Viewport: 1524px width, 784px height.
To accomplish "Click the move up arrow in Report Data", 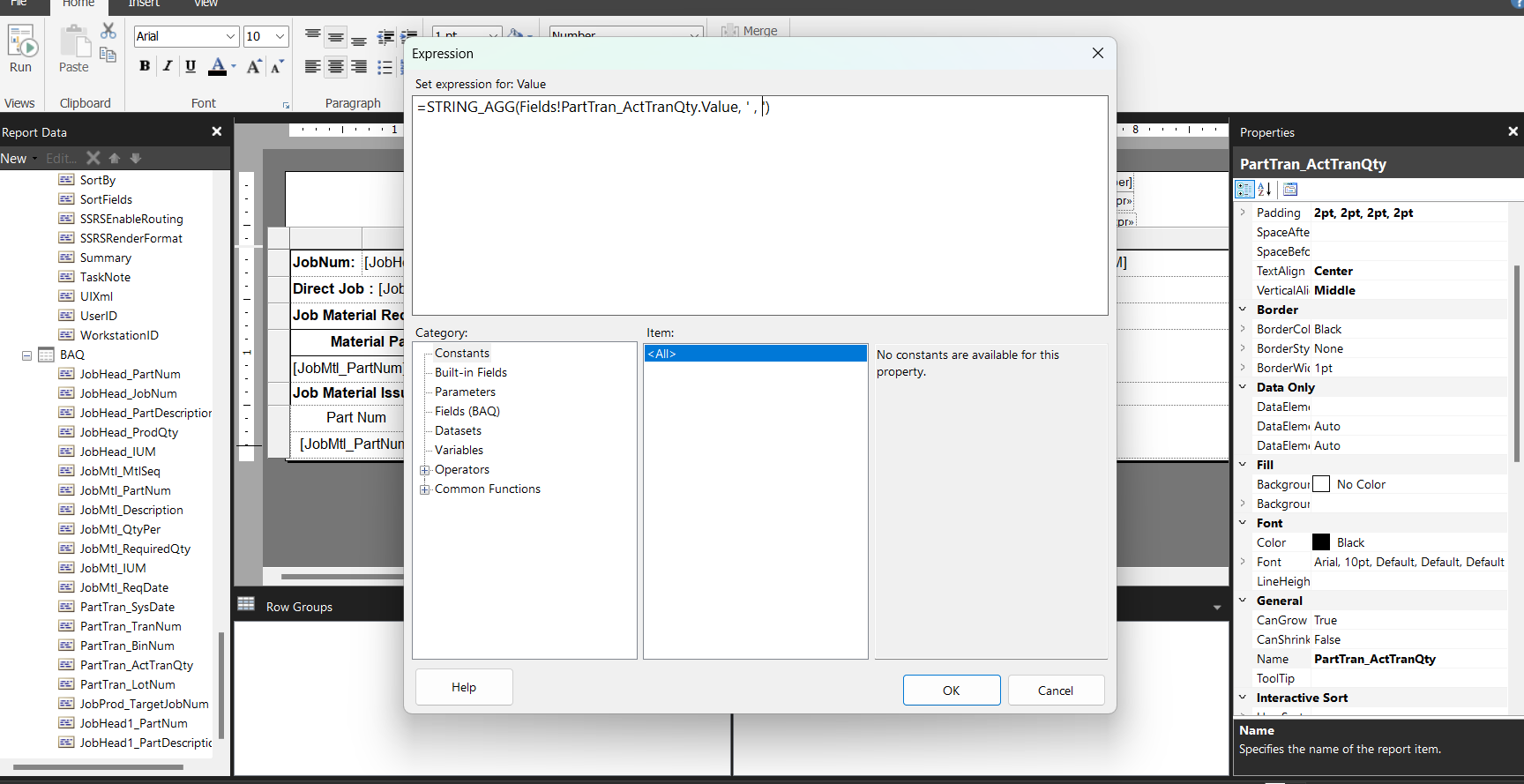I will [x=115, y=159].
